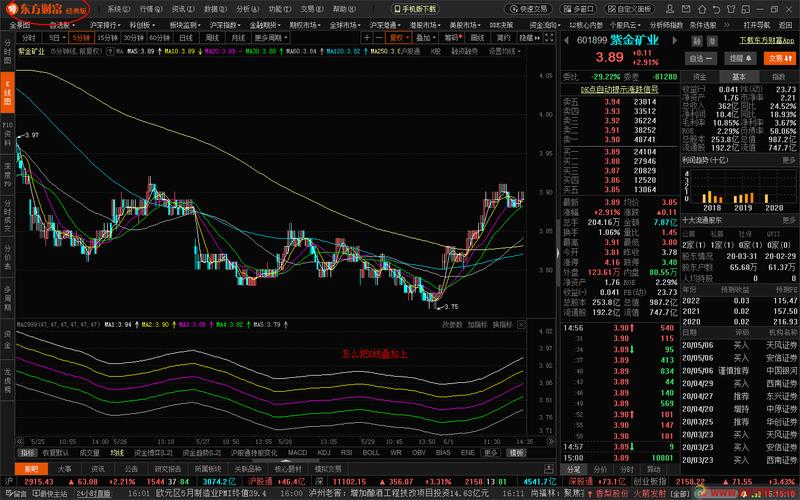Click 提醒 alert button

(x=742, y=59)
